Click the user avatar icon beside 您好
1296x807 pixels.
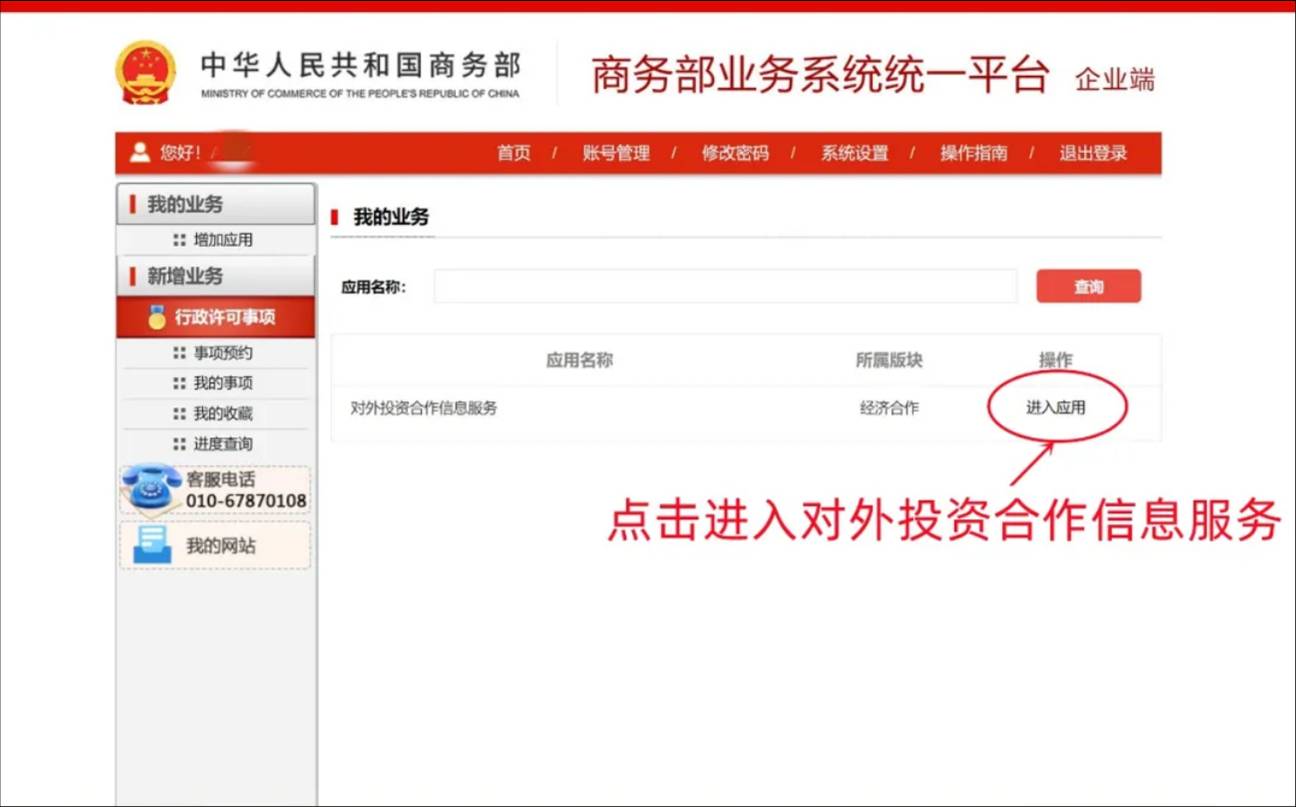pyautogui.click(x=140, y=152)
